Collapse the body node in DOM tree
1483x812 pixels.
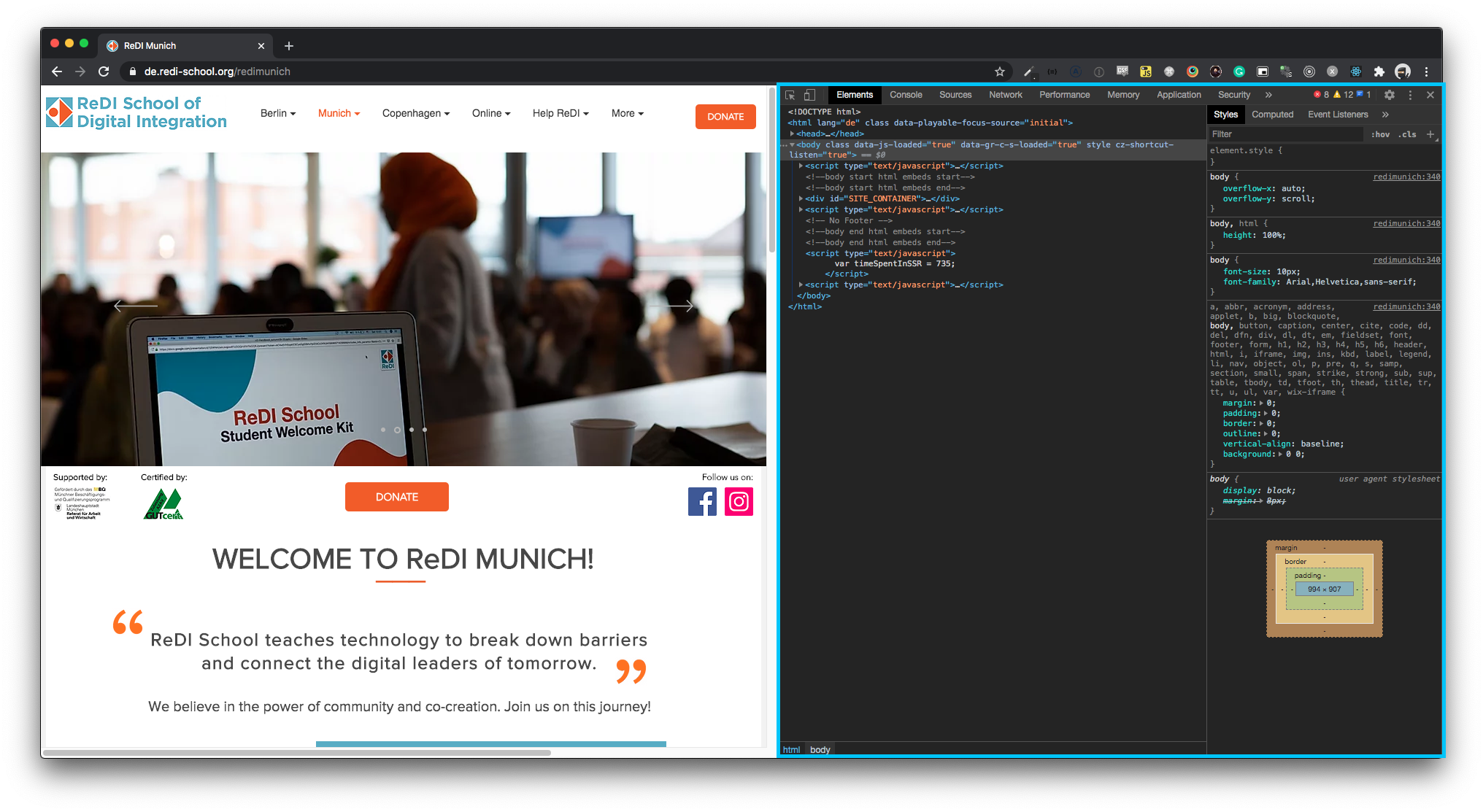pyautogui.click(x=793, y=144)
